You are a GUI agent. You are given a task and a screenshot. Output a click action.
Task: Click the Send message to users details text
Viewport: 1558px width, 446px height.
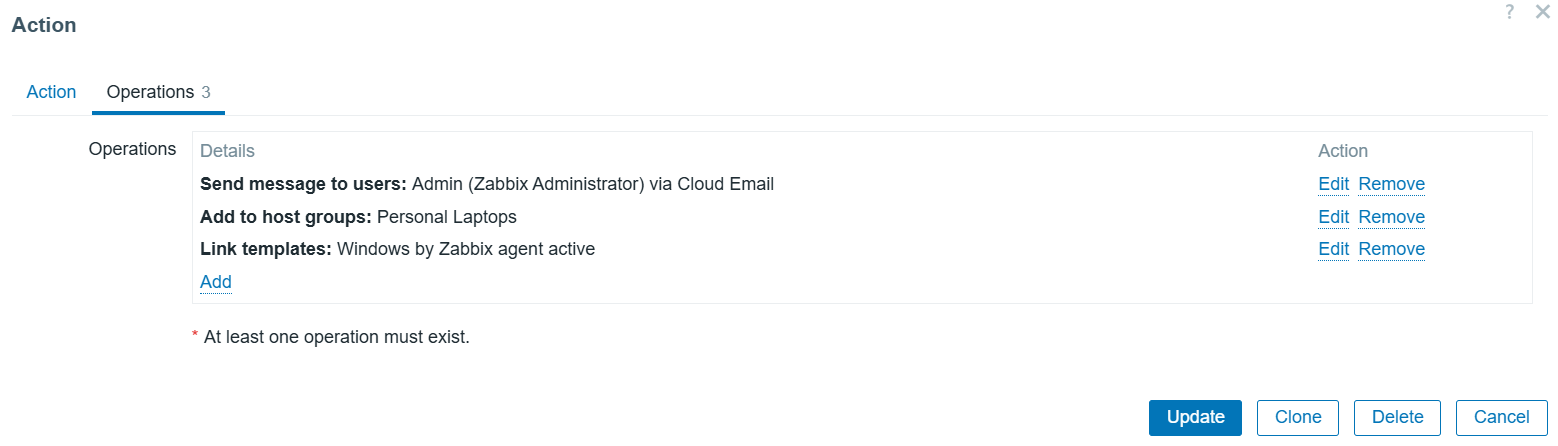[x=487, y=184]
